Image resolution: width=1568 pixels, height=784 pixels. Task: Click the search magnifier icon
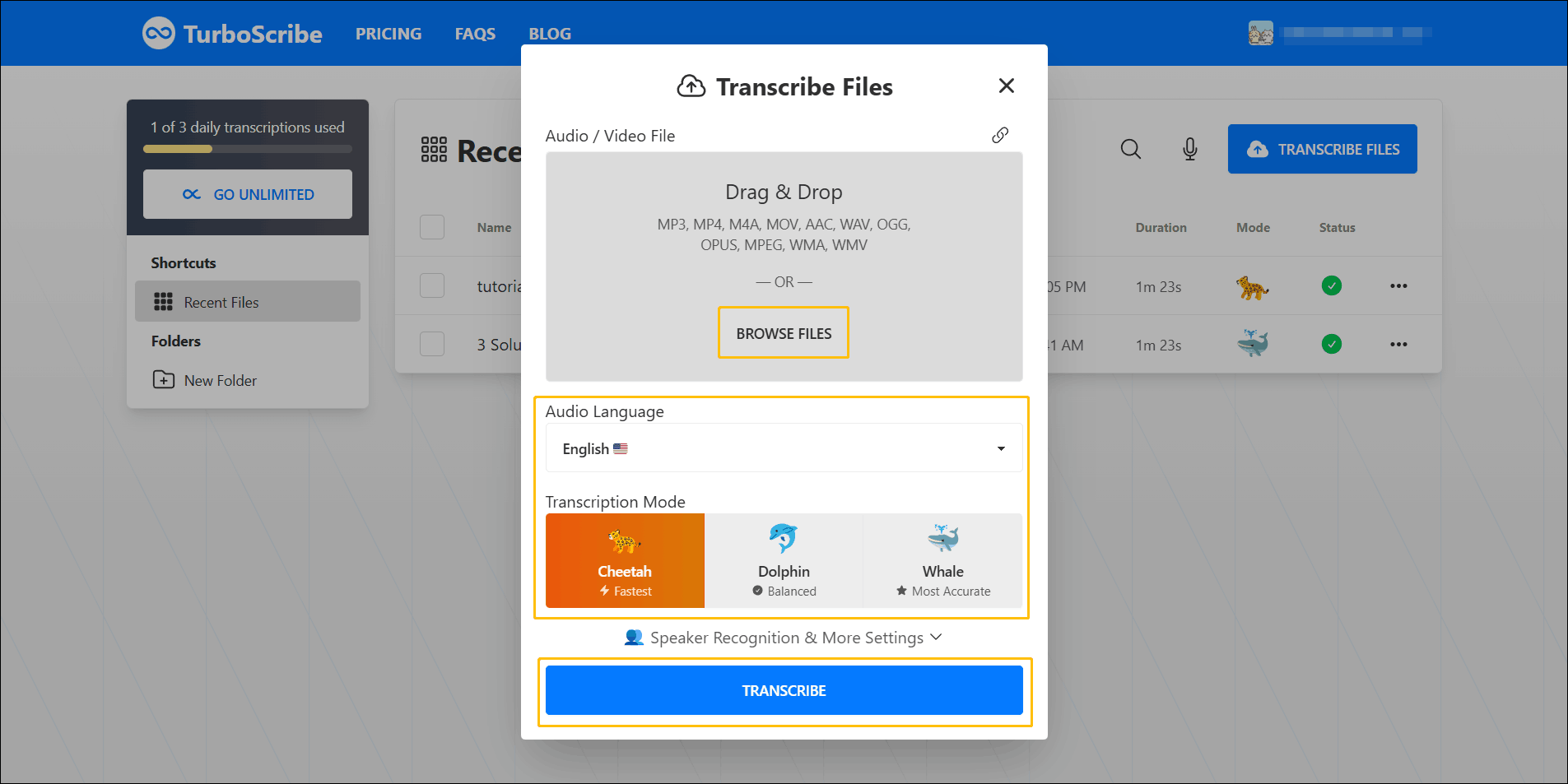pyautogui.click(x=1130, y=149)
